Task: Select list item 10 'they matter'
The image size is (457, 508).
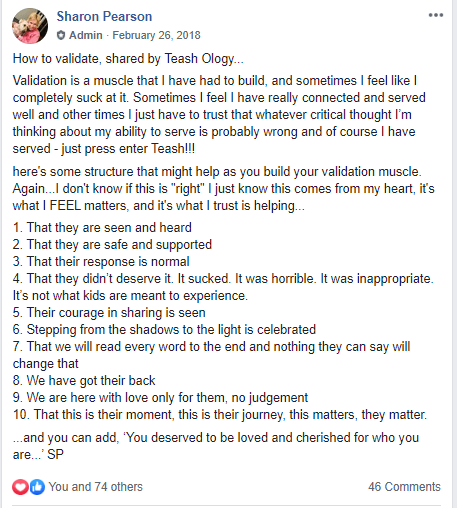Action: click(220, 415)
